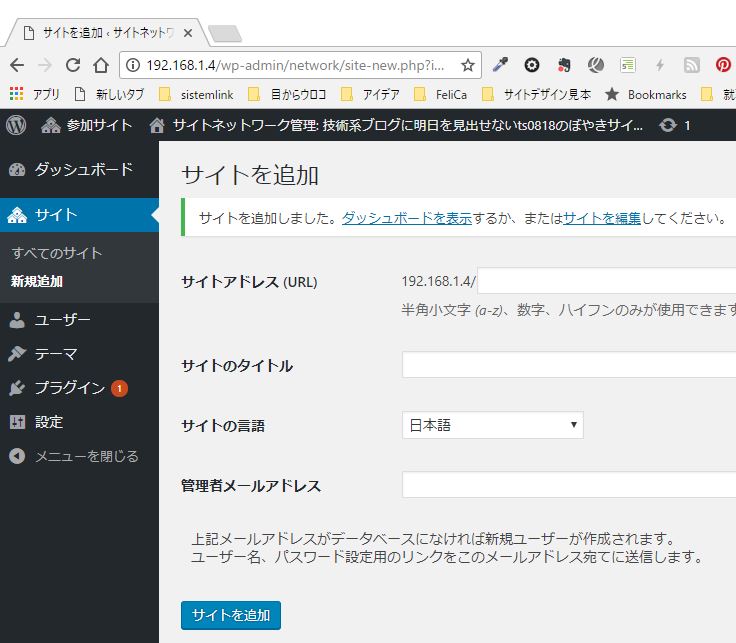Reload the current page

pyautogui.click(x=73, y=65)
